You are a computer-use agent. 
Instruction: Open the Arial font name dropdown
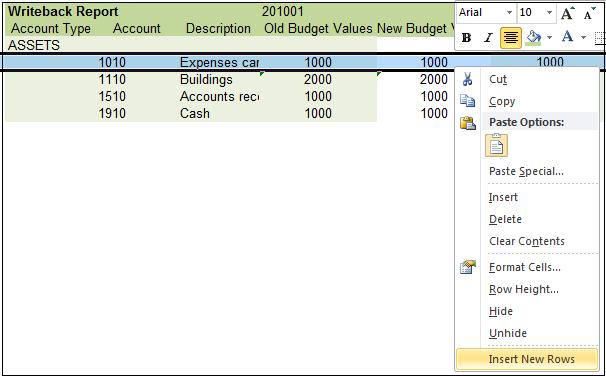coord(509,13)
